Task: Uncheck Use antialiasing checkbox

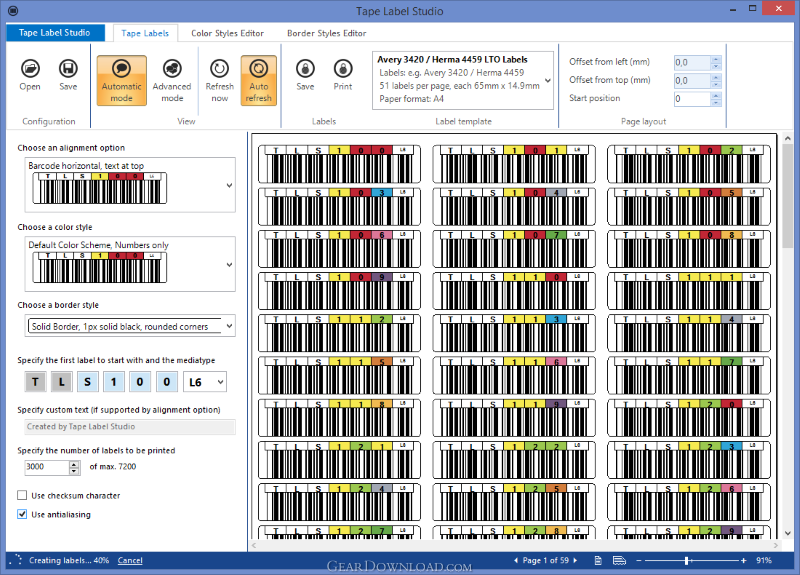Action: click(22, 514)
